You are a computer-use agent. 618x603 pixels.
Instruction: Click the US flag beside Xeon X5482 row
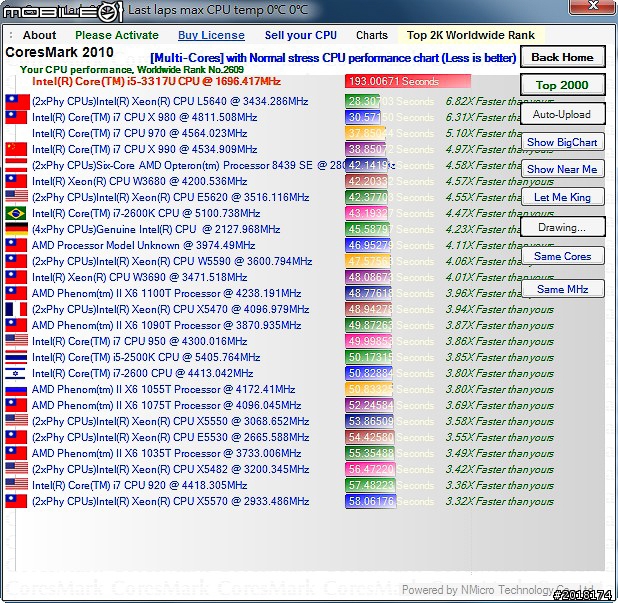tap(16, 469)
